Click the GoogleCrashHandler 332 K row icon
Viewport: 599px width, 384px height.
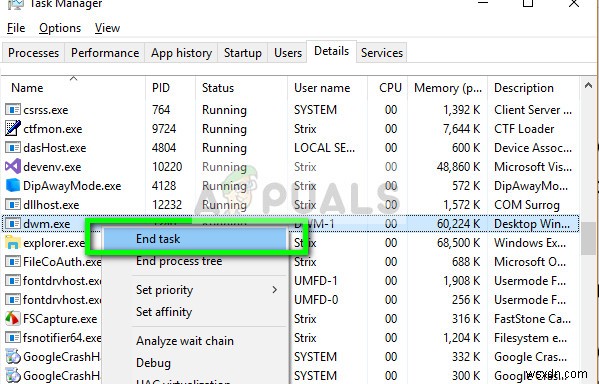point(13,356)
